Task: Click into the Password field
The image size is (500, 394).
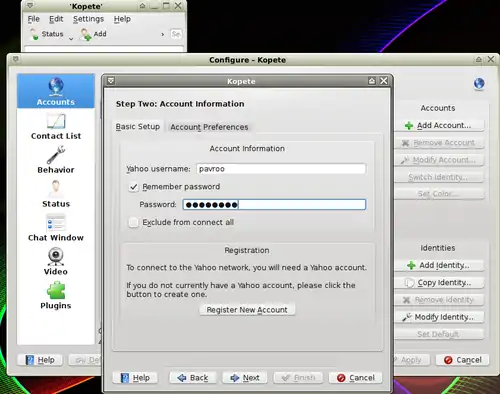Action: (274, 204)
